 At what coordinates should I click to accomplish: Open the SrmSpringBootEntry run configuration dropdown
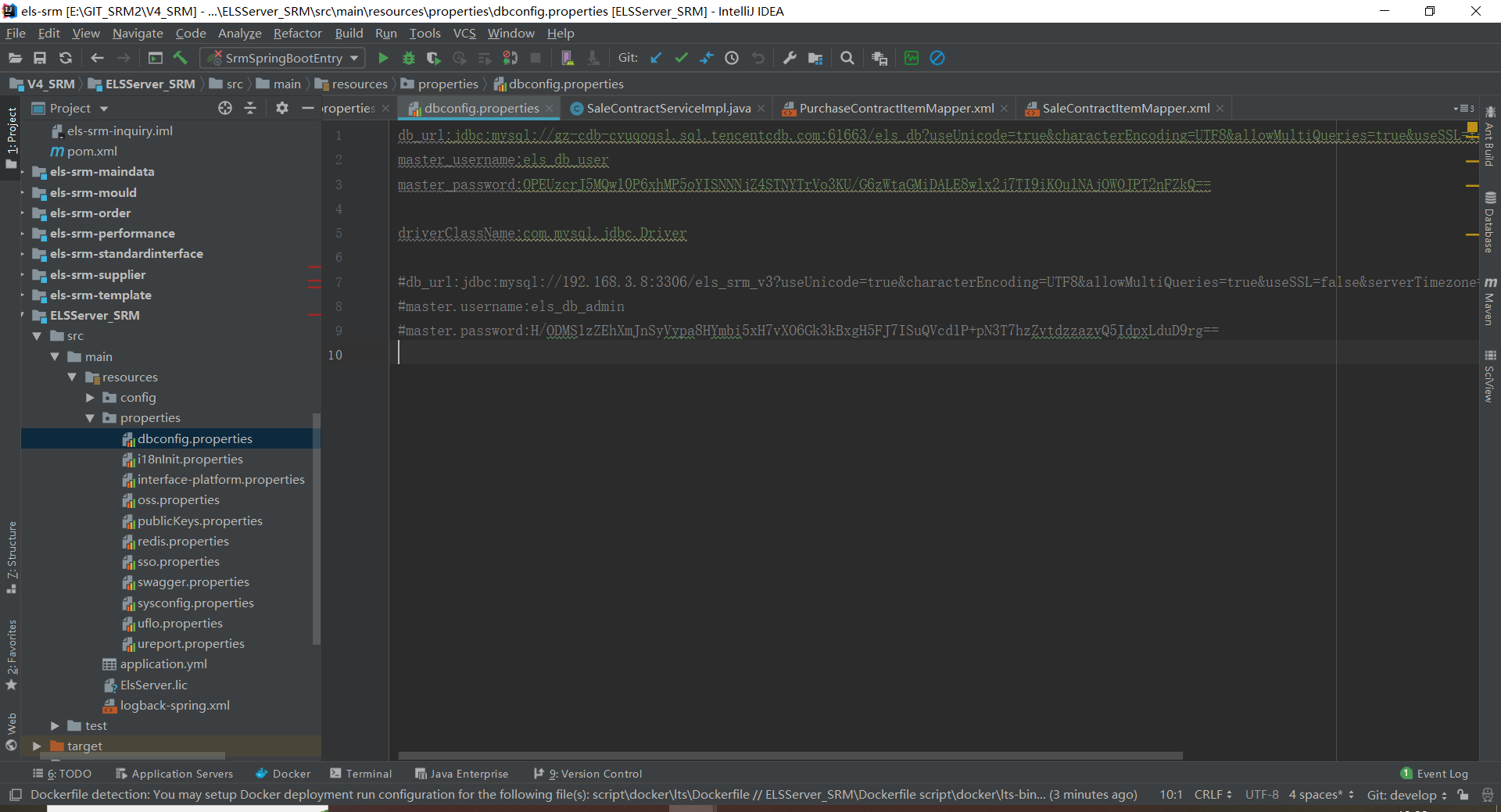coord(283,58)
